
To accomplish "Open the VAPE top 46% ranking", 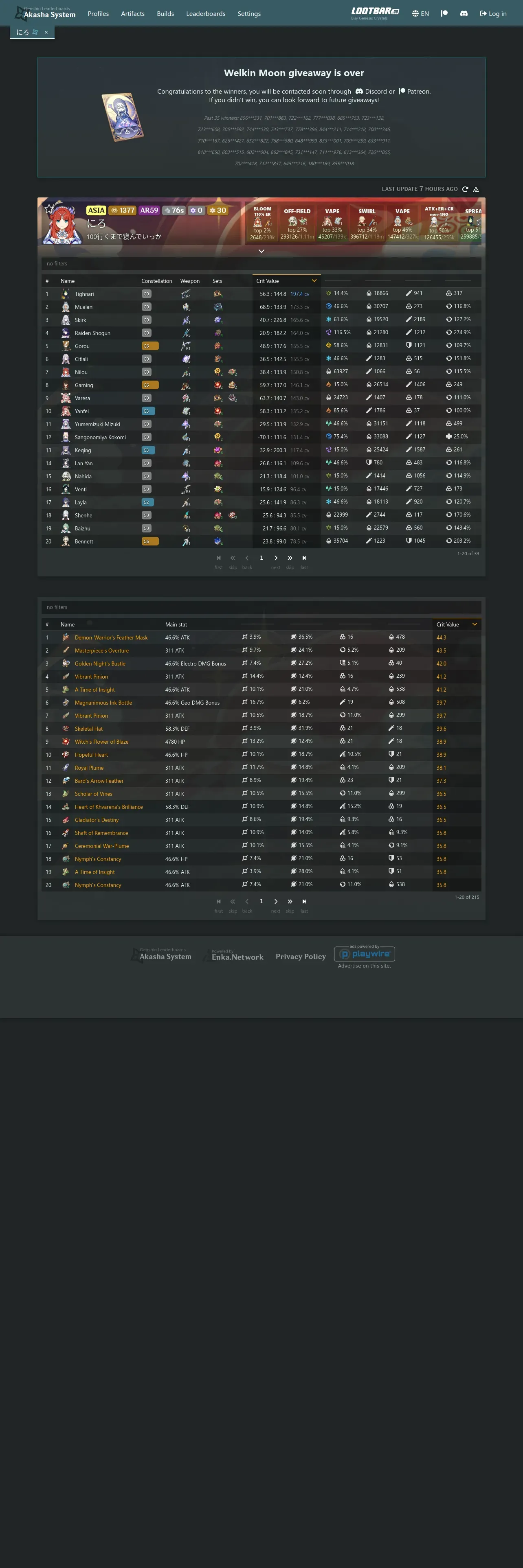I will (x=402, y=223).
